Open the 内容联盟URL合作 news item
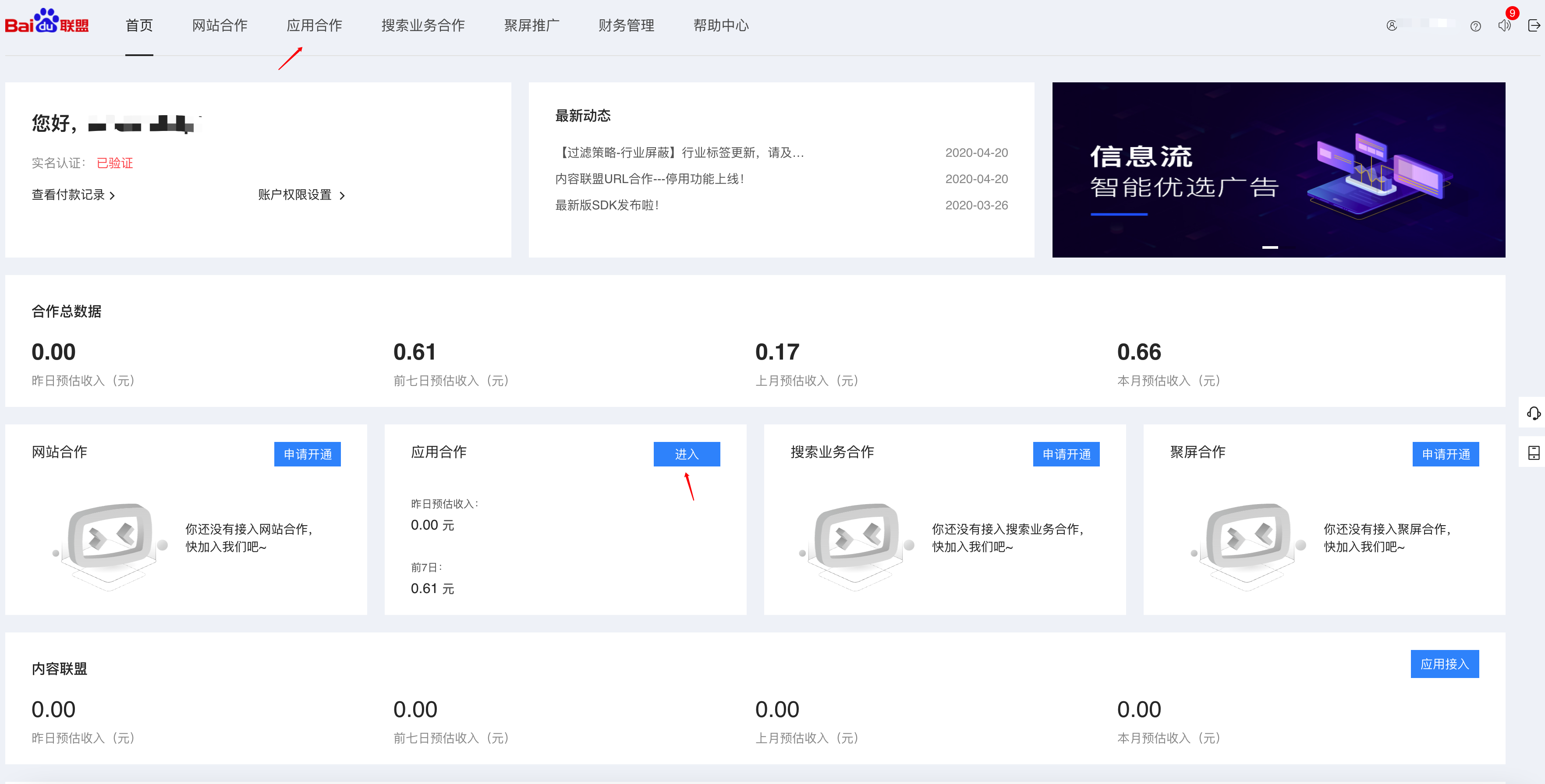The width and height of the screenshot is (1545, 784). pyautogui.click(x=649, y=179)
